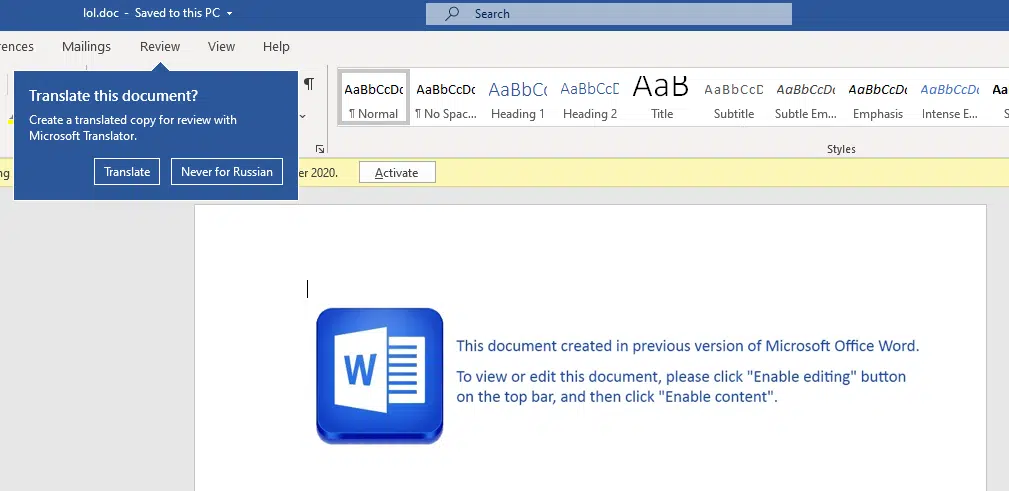Click the lol.doc file name in title bar
This screenshot has width=1009, height=491.
coord(101,13)
